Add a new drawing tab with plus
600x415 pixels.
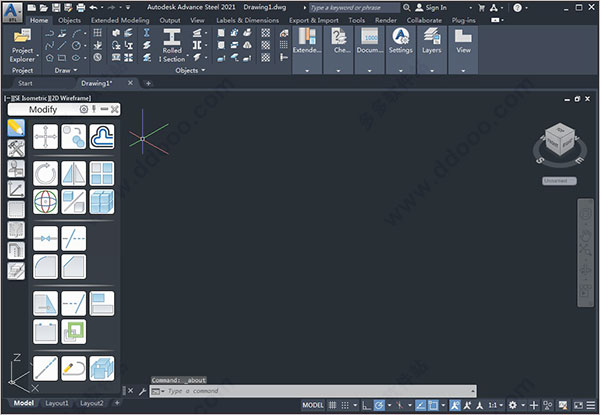coord(148,83)
